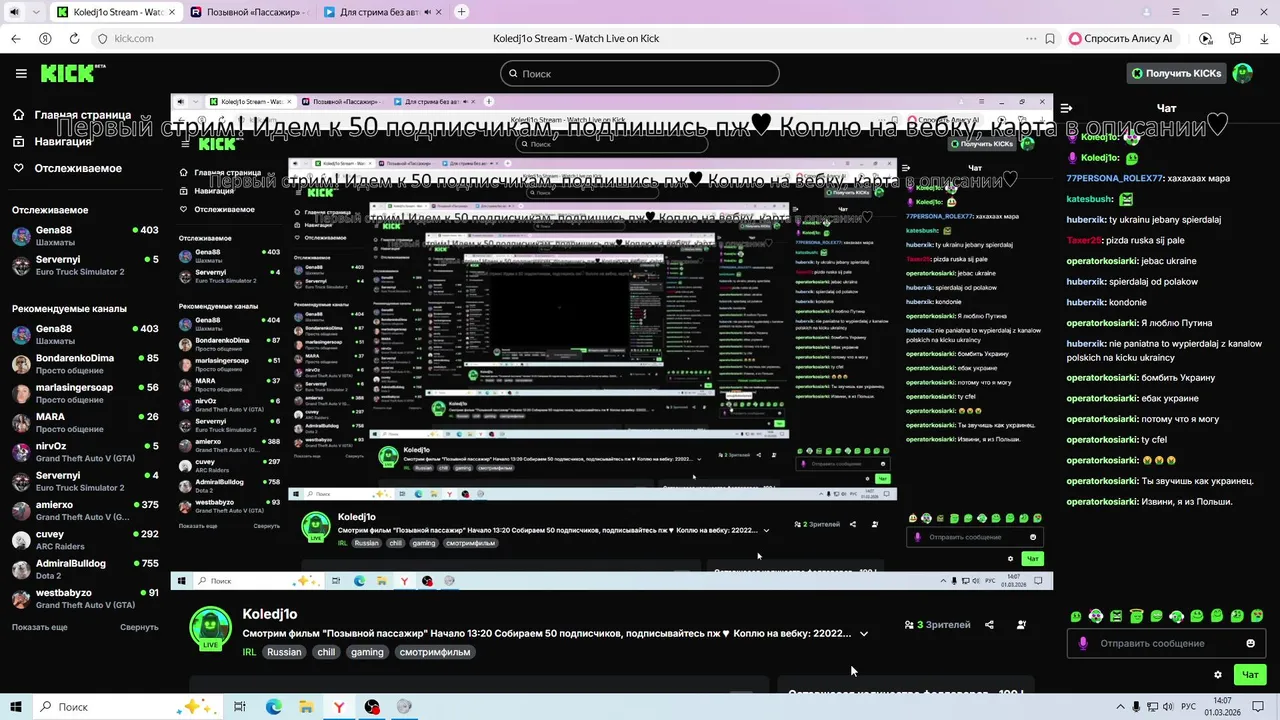Click username katesbush in chat

tap(1089, 199)
